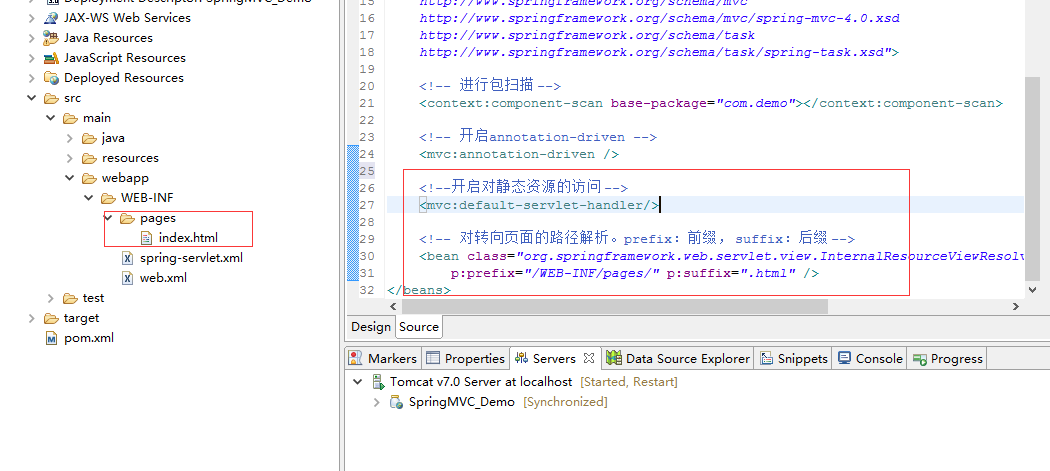
Task: Expand the java folder
Action: click(x=69, y=138)
